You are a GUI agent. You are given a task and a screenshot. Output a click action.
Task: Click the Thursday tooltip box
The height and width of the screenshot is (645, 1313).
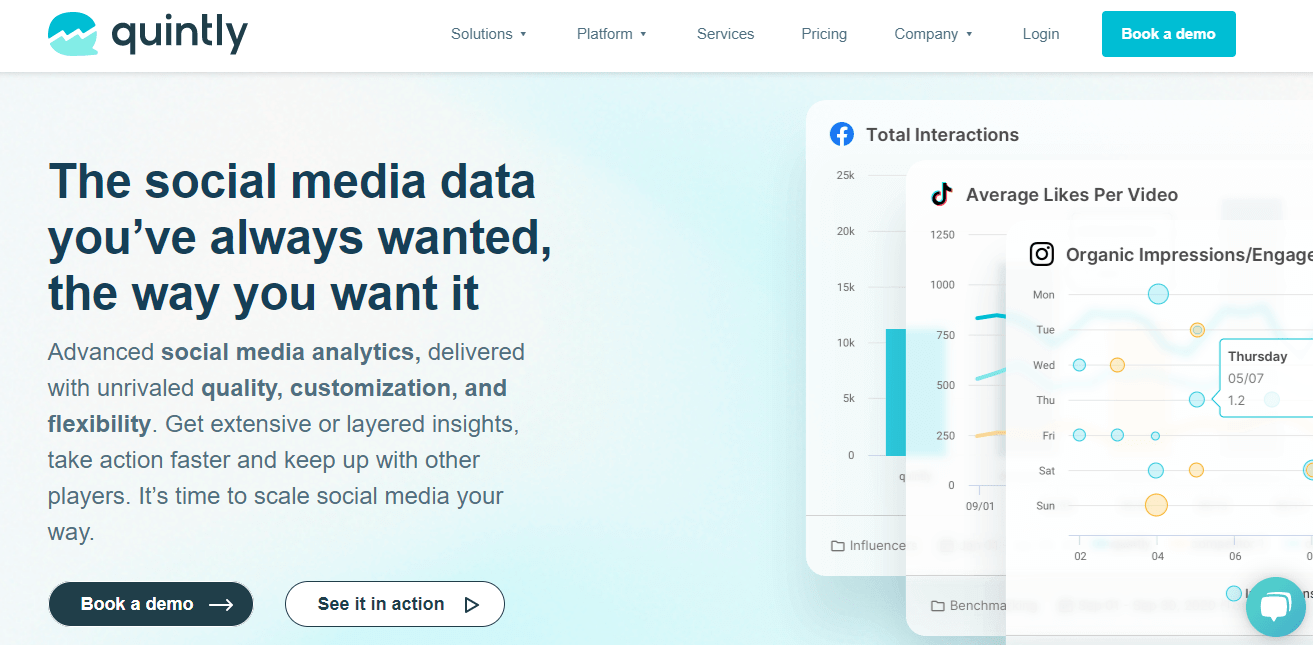pos(1266,378)
